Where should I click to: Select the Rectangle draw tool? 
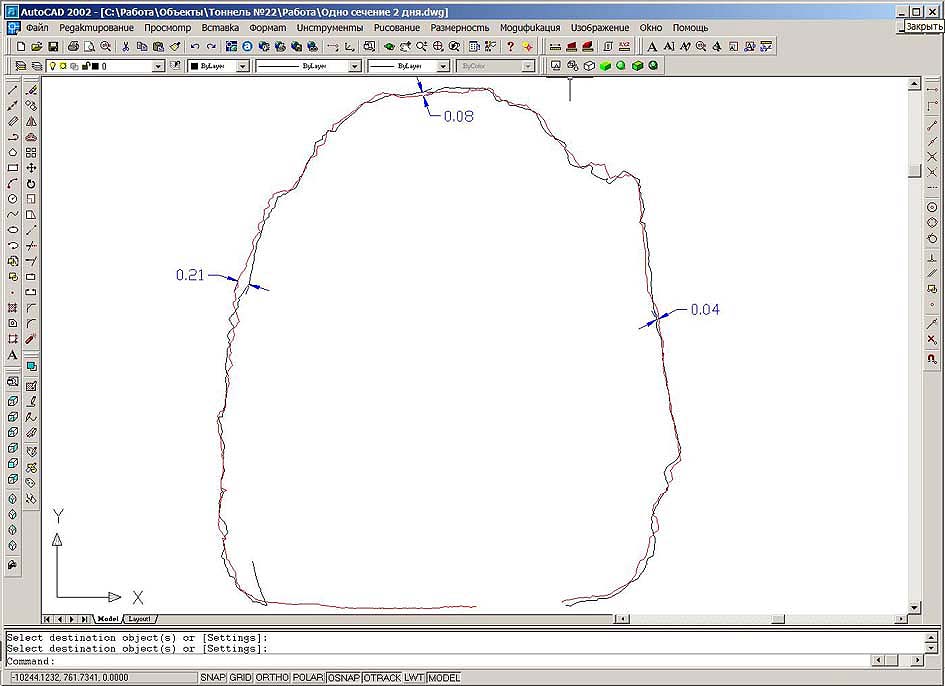point(13,168)
